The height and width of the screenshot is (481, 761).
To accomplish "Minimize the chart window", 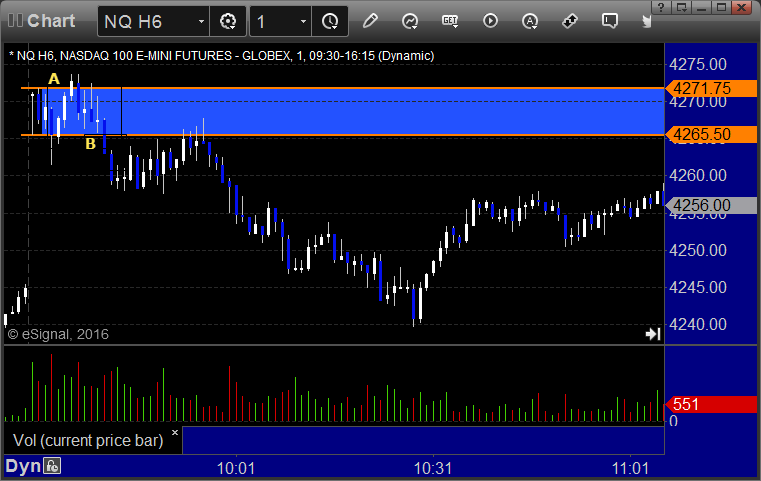I will pyautogui.click(x=702, y=7).
